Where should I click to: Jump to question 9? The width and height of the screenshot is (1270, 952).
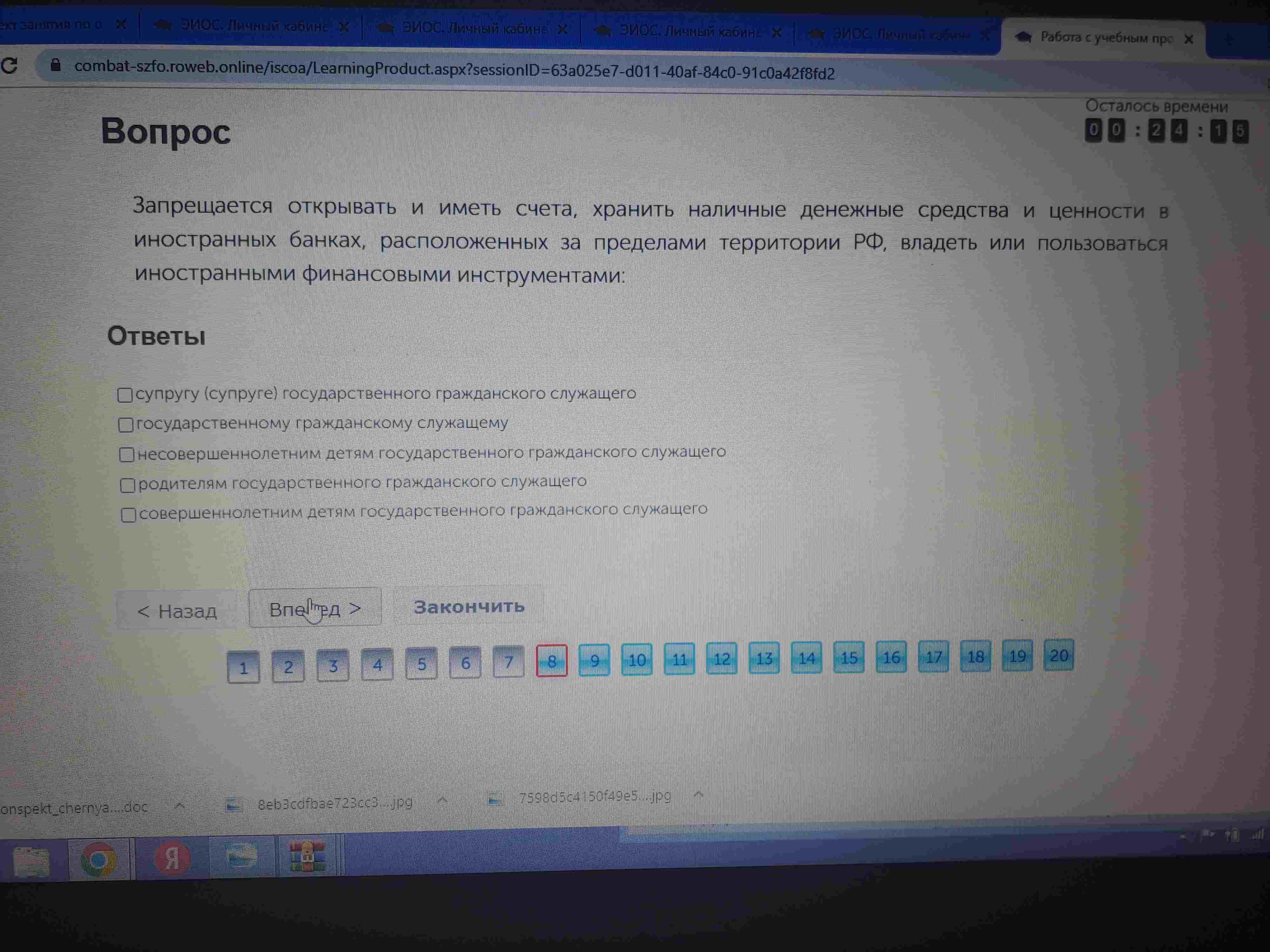click(594, 660)
